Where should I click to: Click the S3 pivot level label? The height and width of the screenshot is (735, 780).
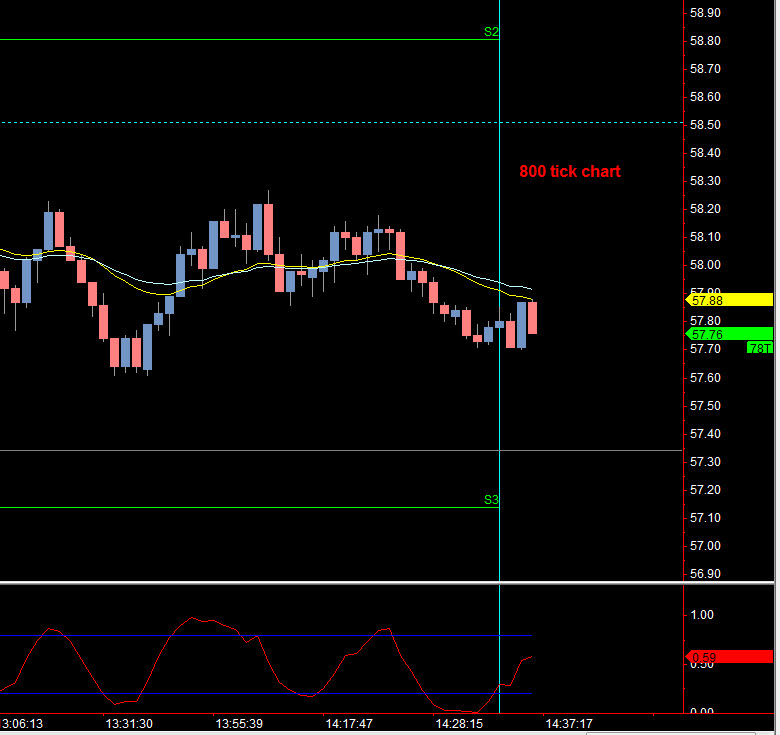tap(491, 500)
